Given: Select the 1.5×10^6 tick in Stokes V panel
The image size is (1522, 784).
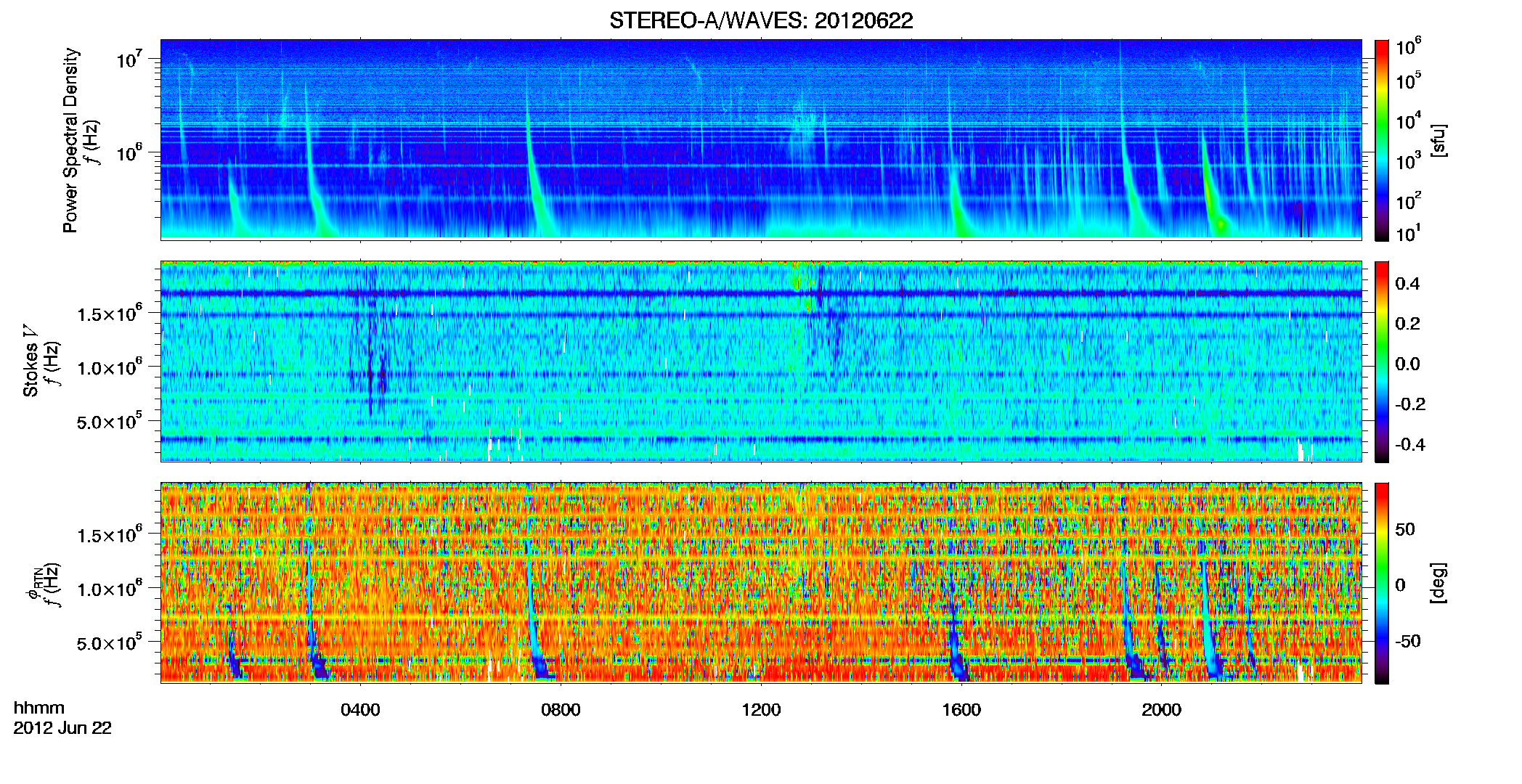Looking at the screenshot, I should coord(110,314).
